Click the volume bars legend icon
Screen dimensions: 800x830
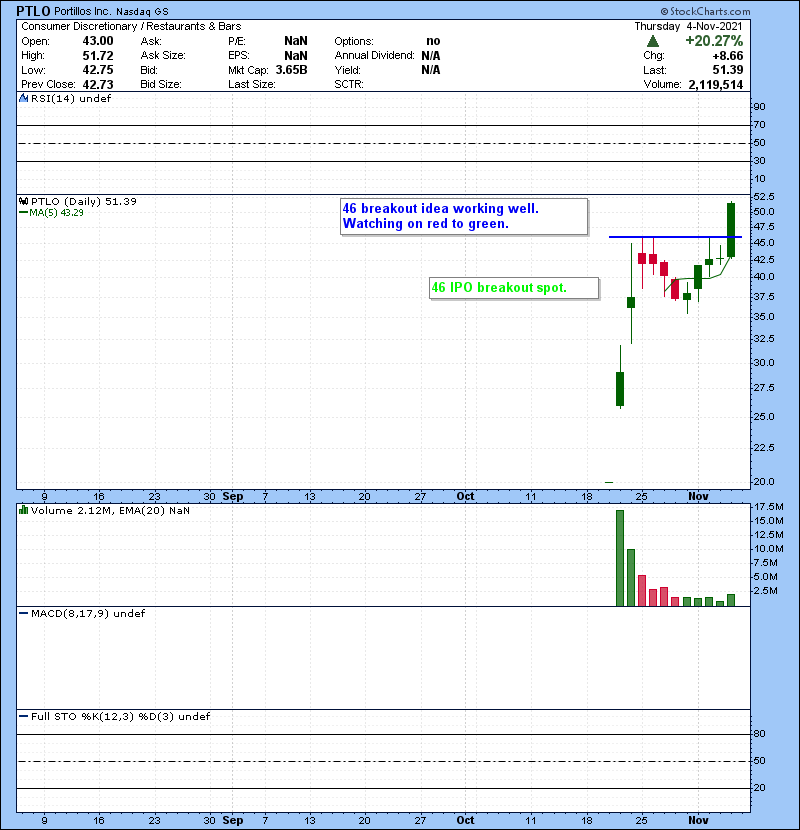(x=23, y=510)
